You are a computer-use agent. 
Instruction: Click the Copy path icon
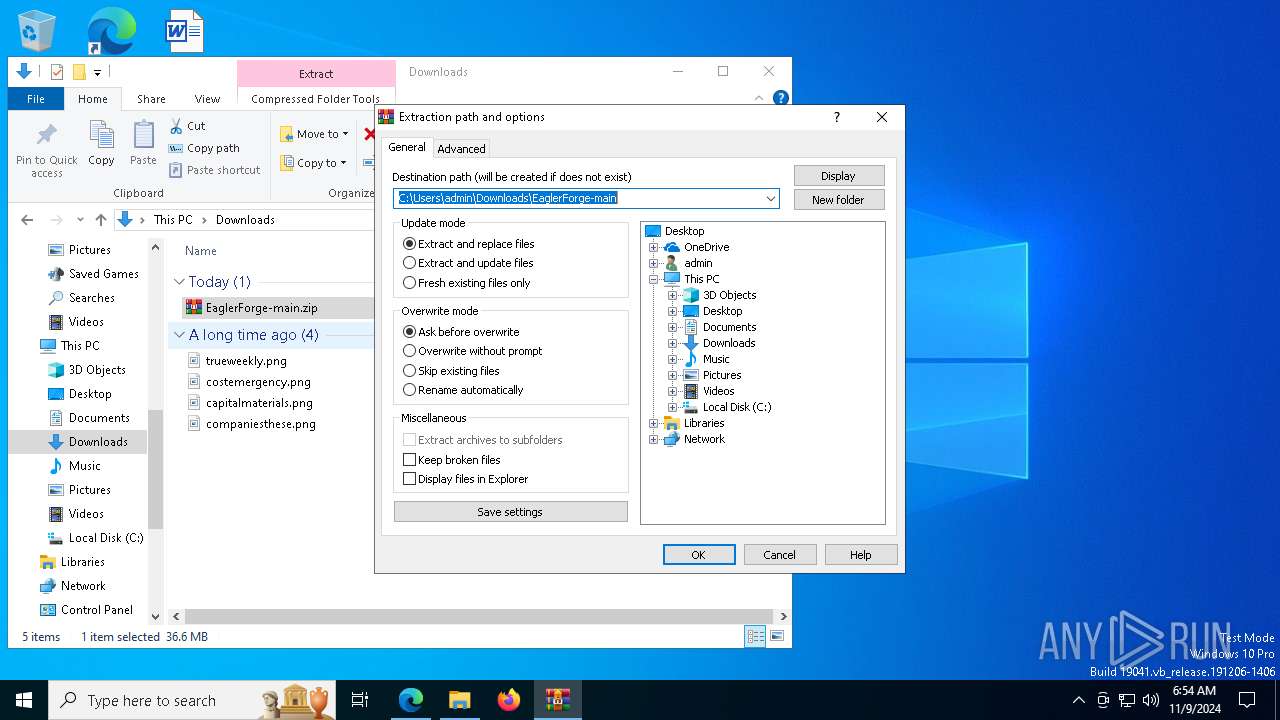(x=175, y=148)
